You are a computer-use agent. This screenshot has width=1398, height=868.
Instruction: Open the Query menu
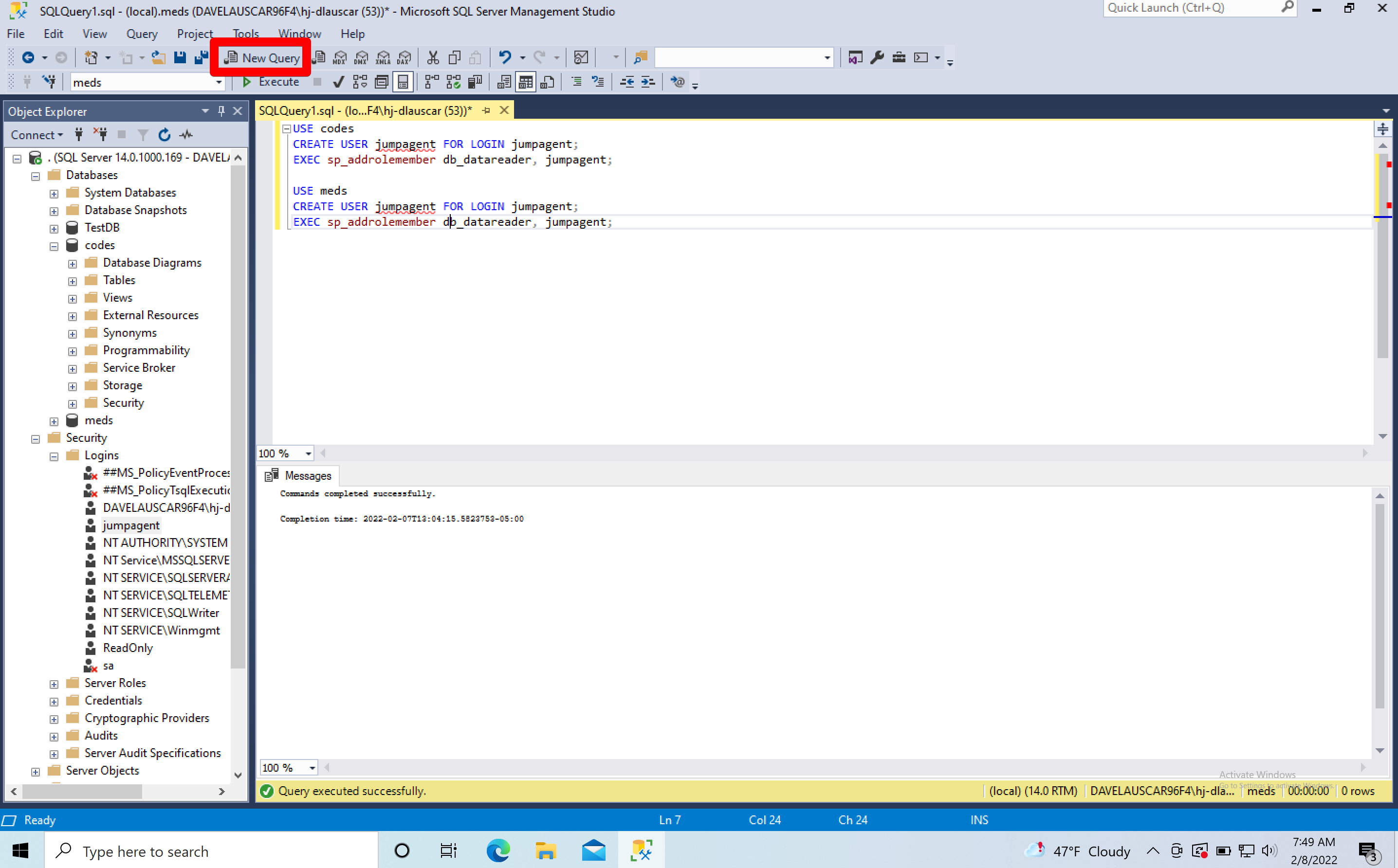(142, 34)
